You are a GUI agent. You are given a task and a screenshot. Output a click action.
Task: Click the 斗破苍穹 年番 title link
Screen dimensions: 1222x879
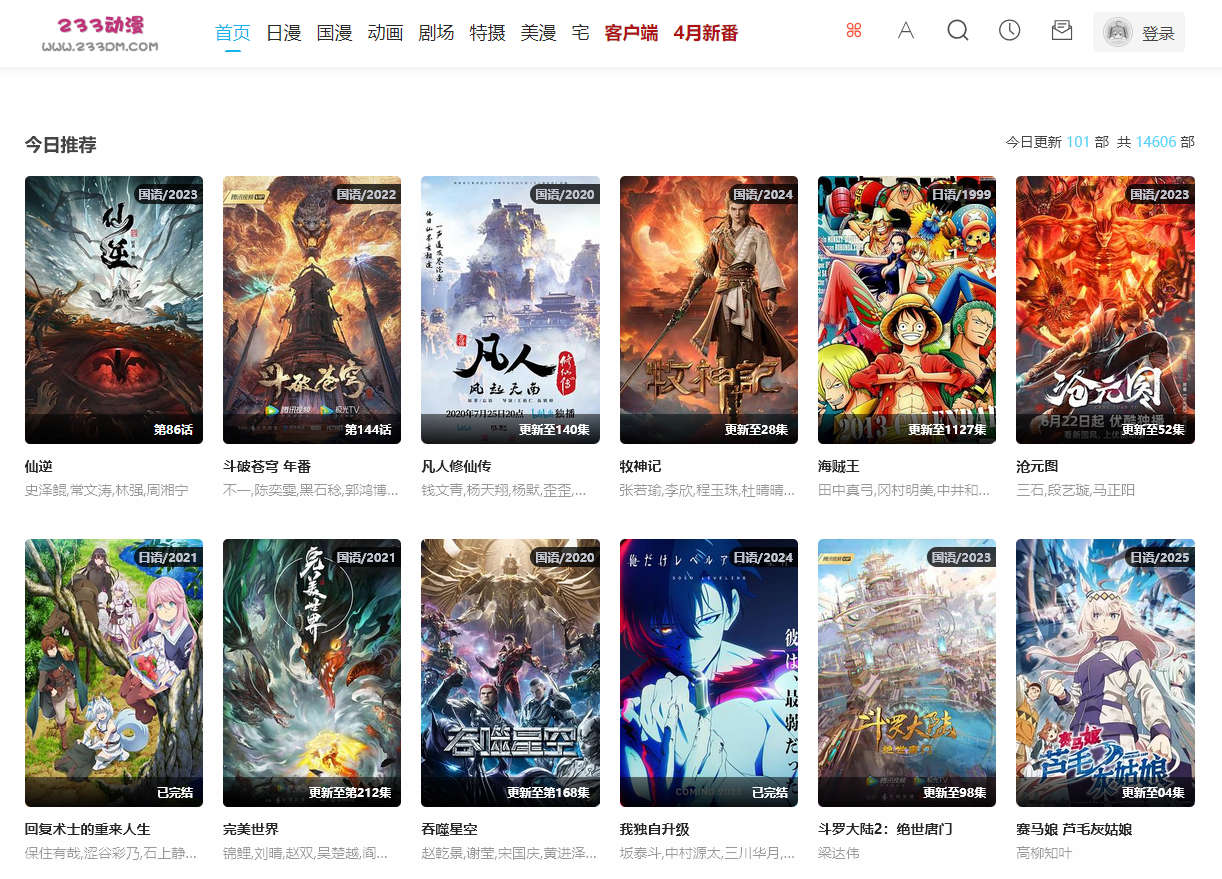coord(267,466)
